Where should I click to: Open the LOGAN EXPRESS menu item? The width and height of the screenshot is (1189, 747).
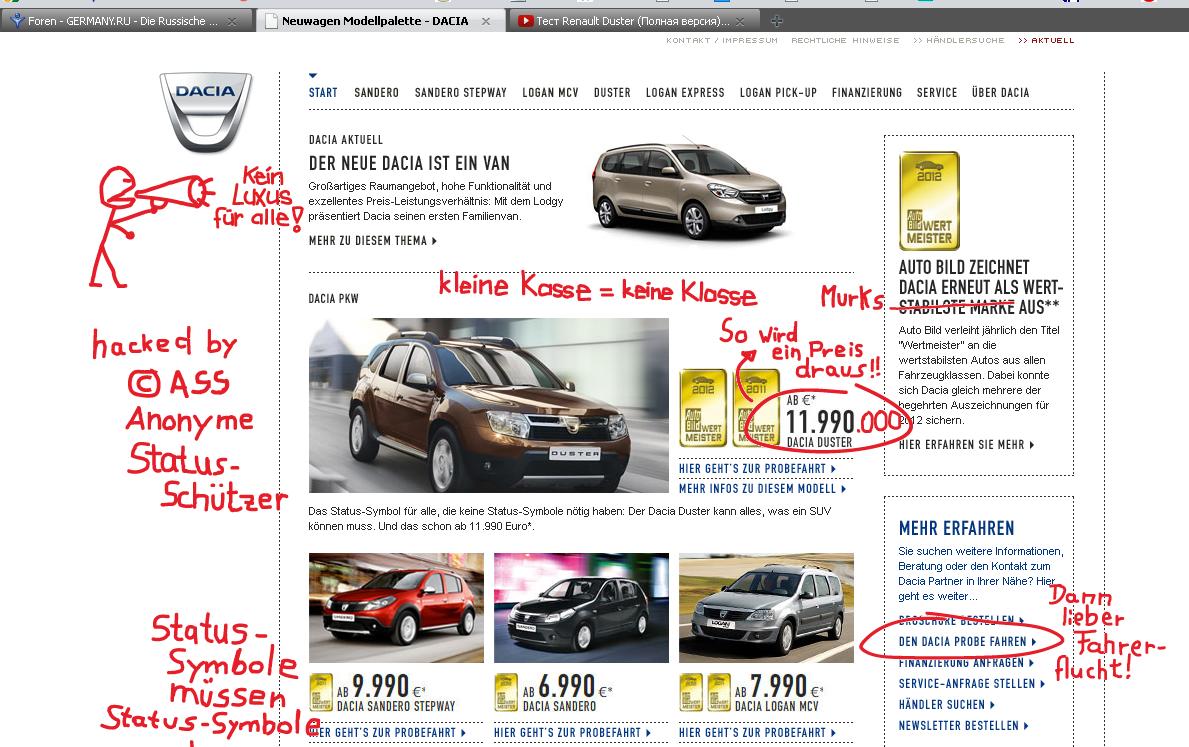pyautogui.click(x=685, y=93)
